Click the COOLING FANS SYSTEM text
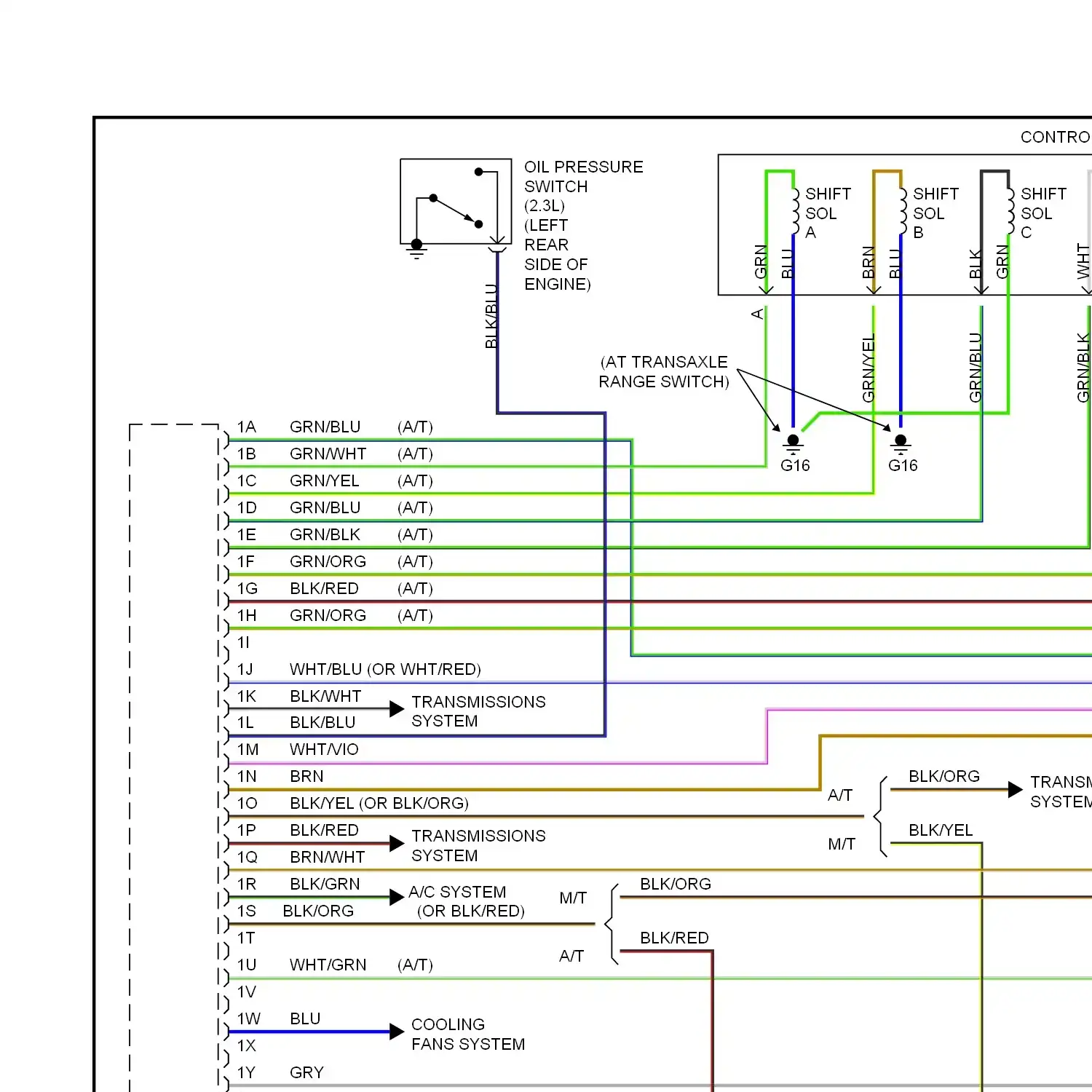 [468, 1034]
